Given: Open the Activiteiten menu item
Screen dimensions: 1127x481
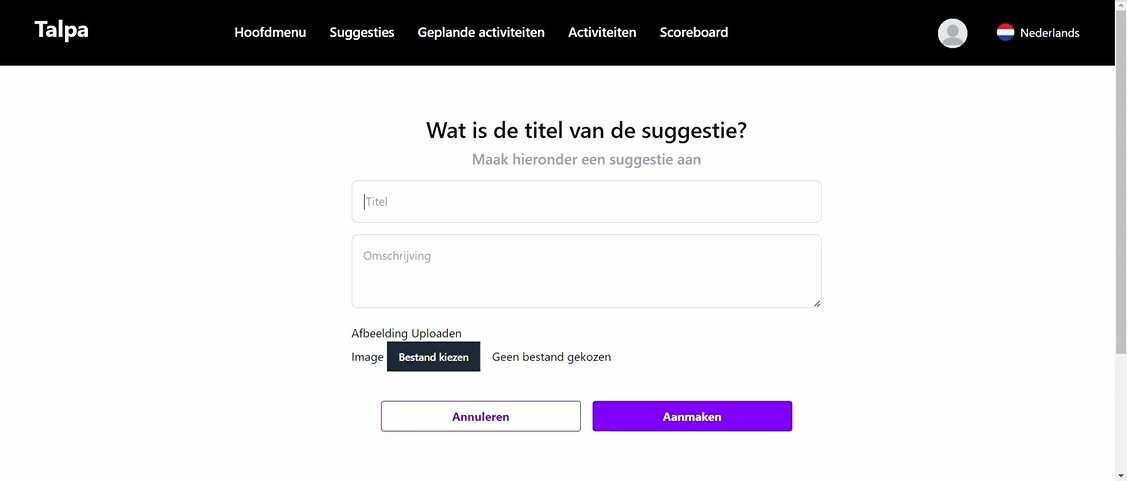Looking at the screenshot, I should click(x=602, y=33).
